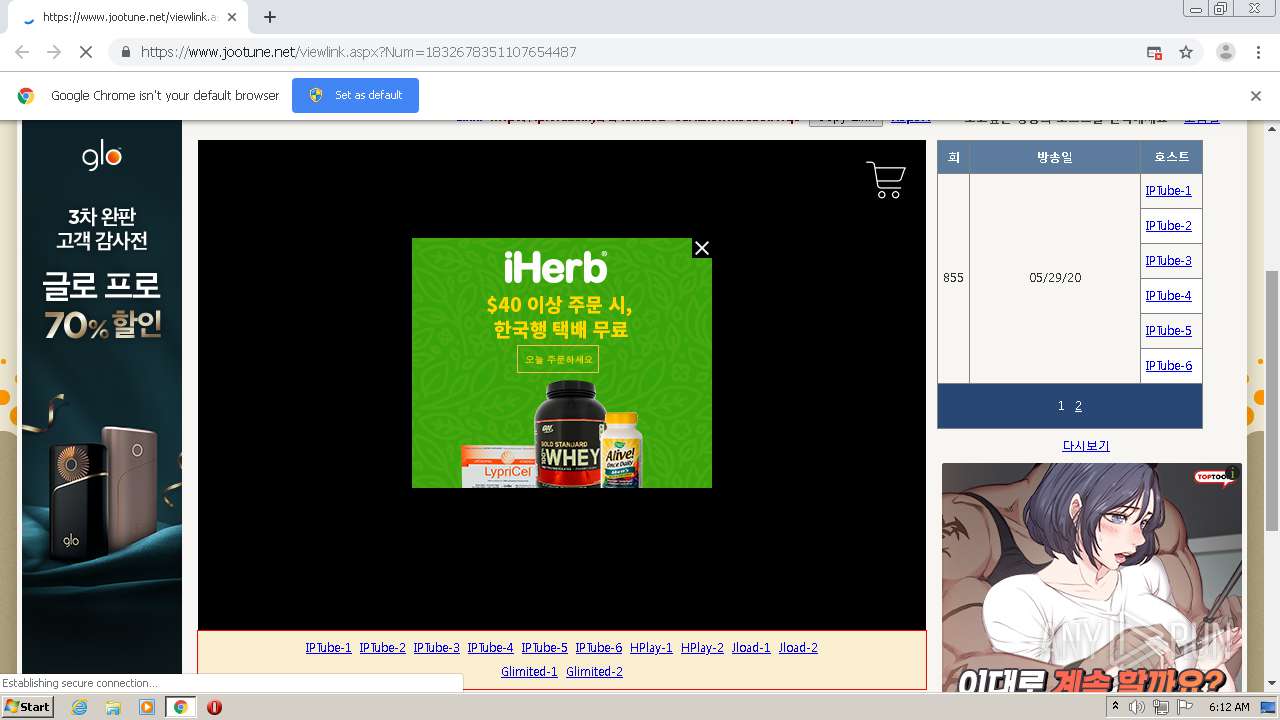Select IPTube-2 below the video player
Viewport: 1280px width, 720px height.
click(382, 648)
